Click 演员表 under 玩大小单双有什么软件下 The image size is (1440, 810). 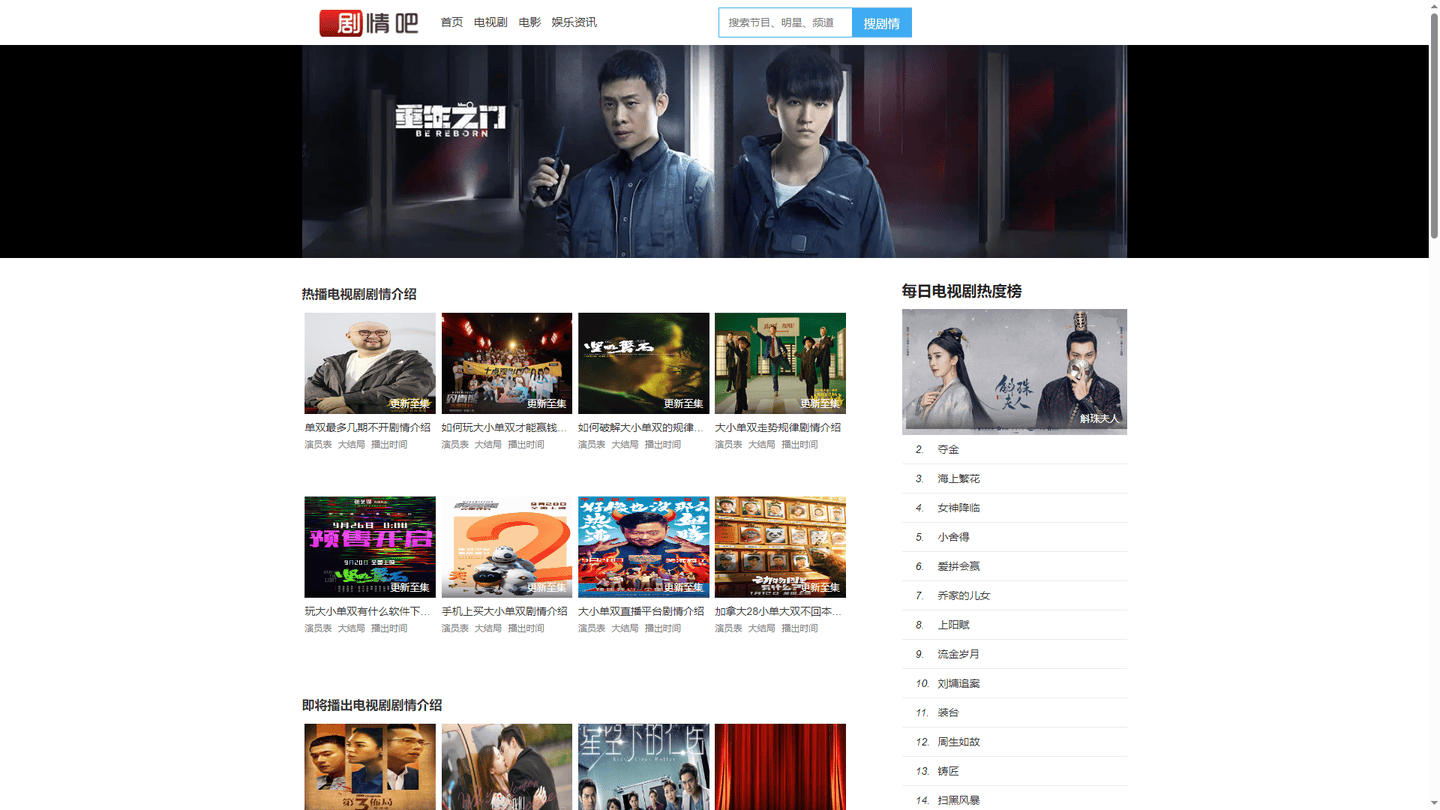318,628
